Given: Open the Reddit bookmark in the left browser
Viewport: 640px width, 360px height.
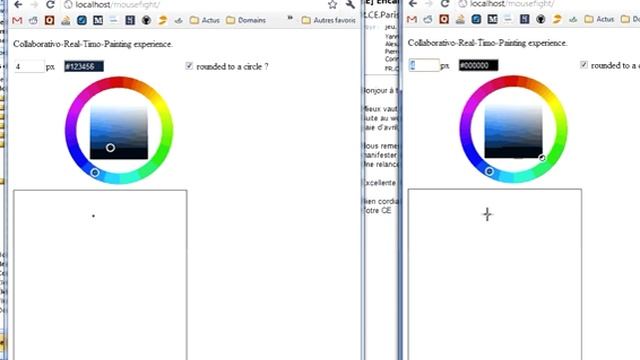Looking at the screenshot, I should coord(33,20).
